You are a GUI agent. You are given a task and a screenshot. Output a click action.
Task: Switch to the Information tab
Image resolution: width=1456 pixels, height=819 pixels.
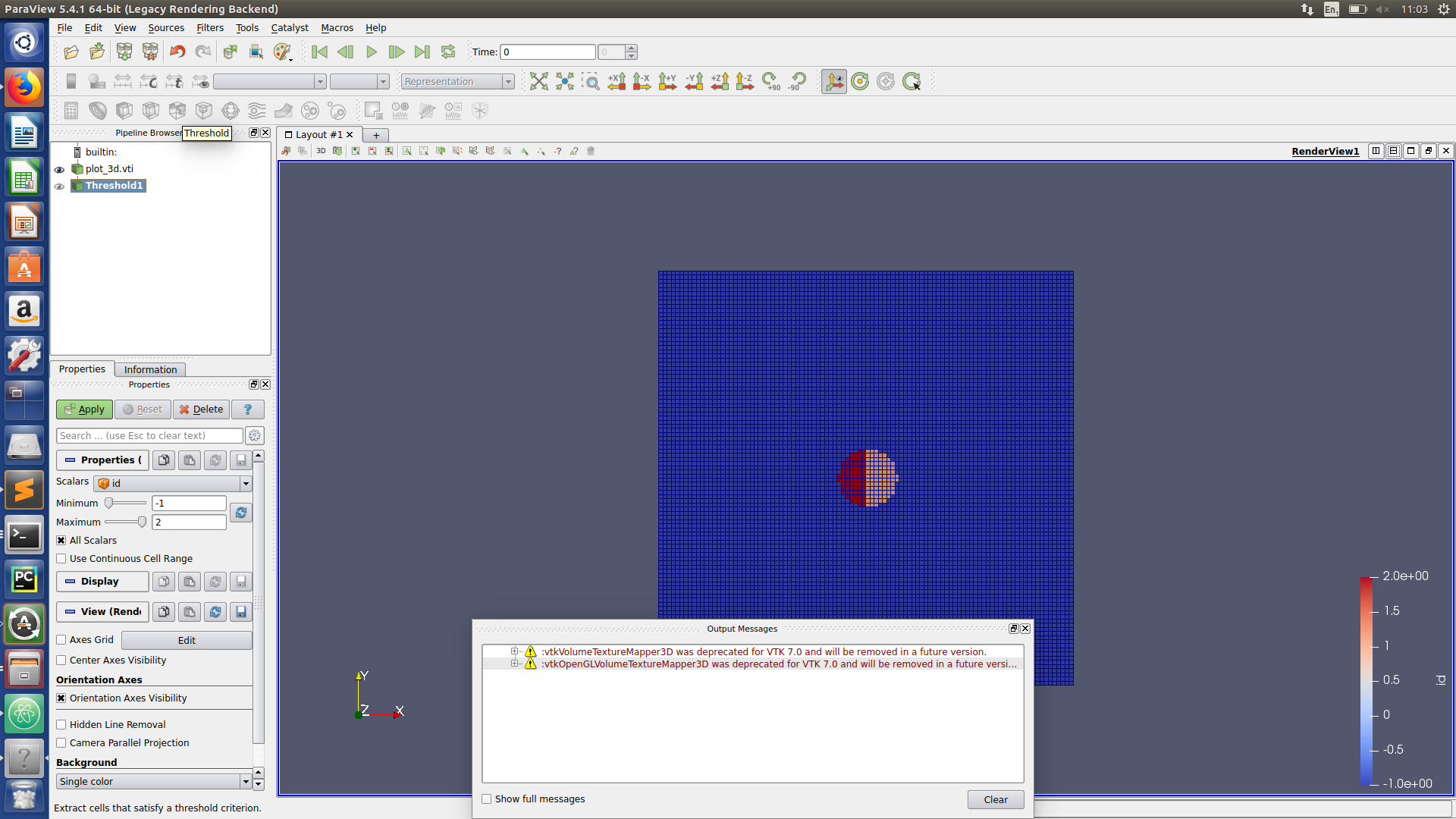[150, 369]
